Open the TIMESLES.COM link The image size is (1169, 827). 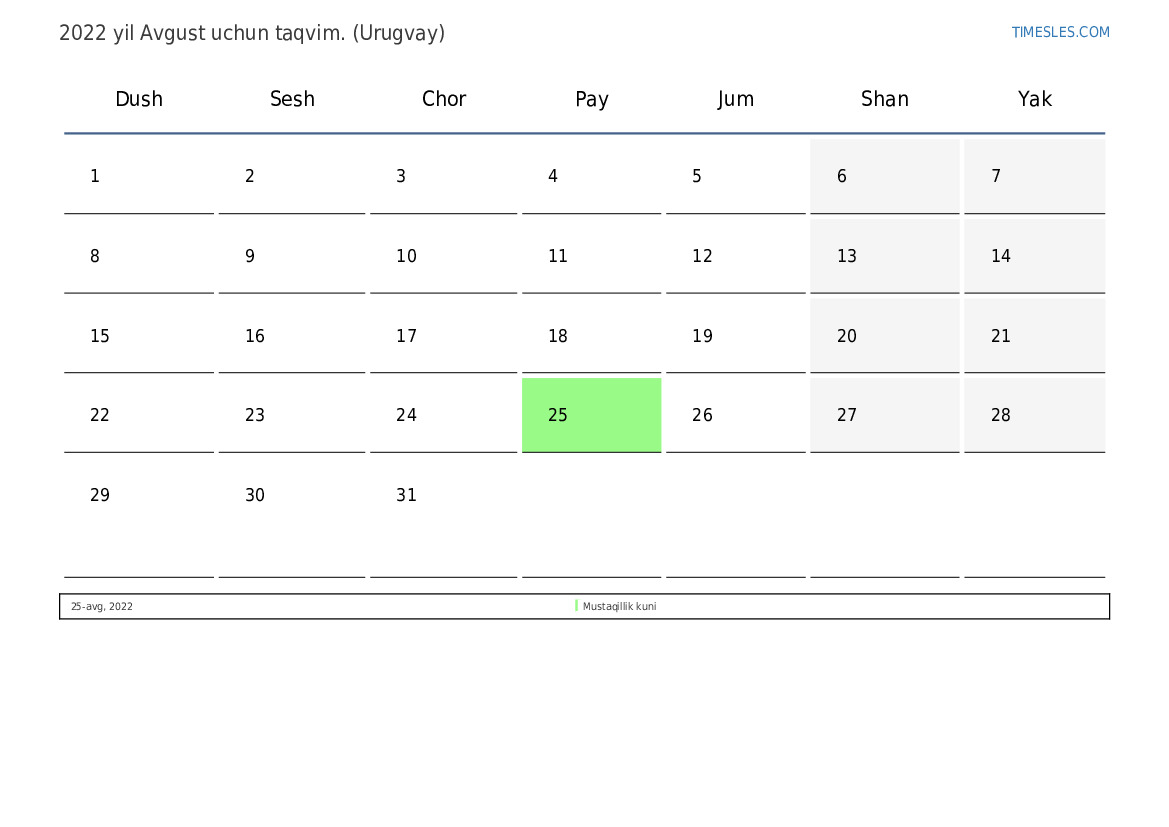click(x=1060, y=32)
